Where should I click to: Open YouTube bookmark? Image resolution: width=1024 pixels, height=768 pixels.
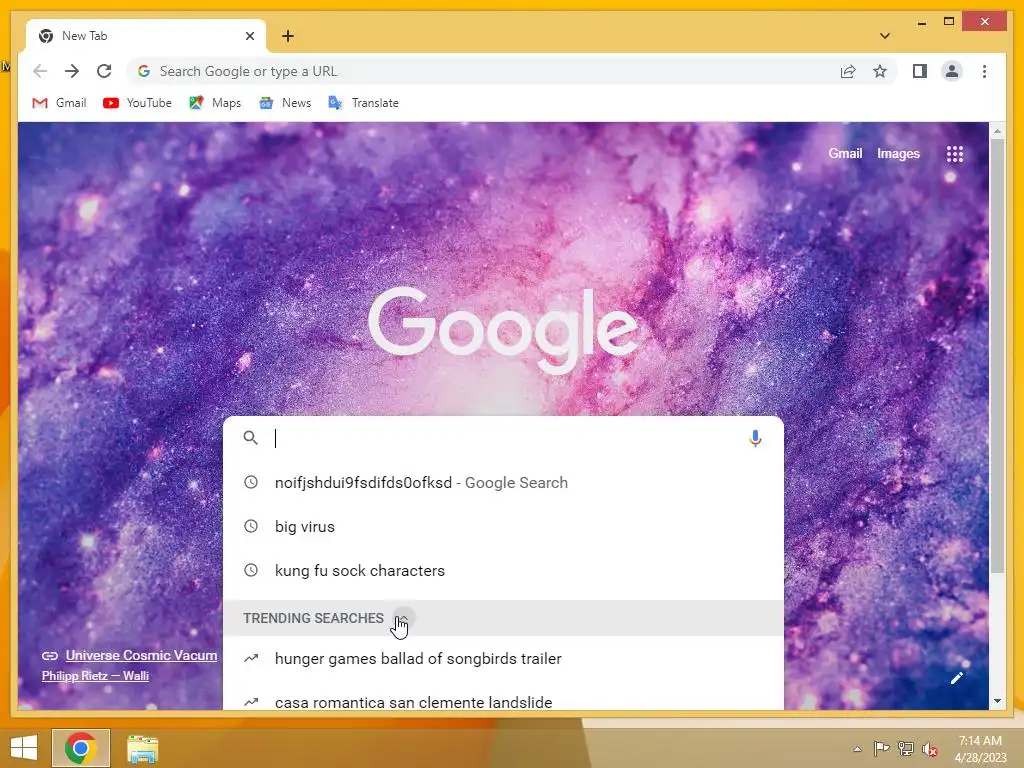pos(137,103)
